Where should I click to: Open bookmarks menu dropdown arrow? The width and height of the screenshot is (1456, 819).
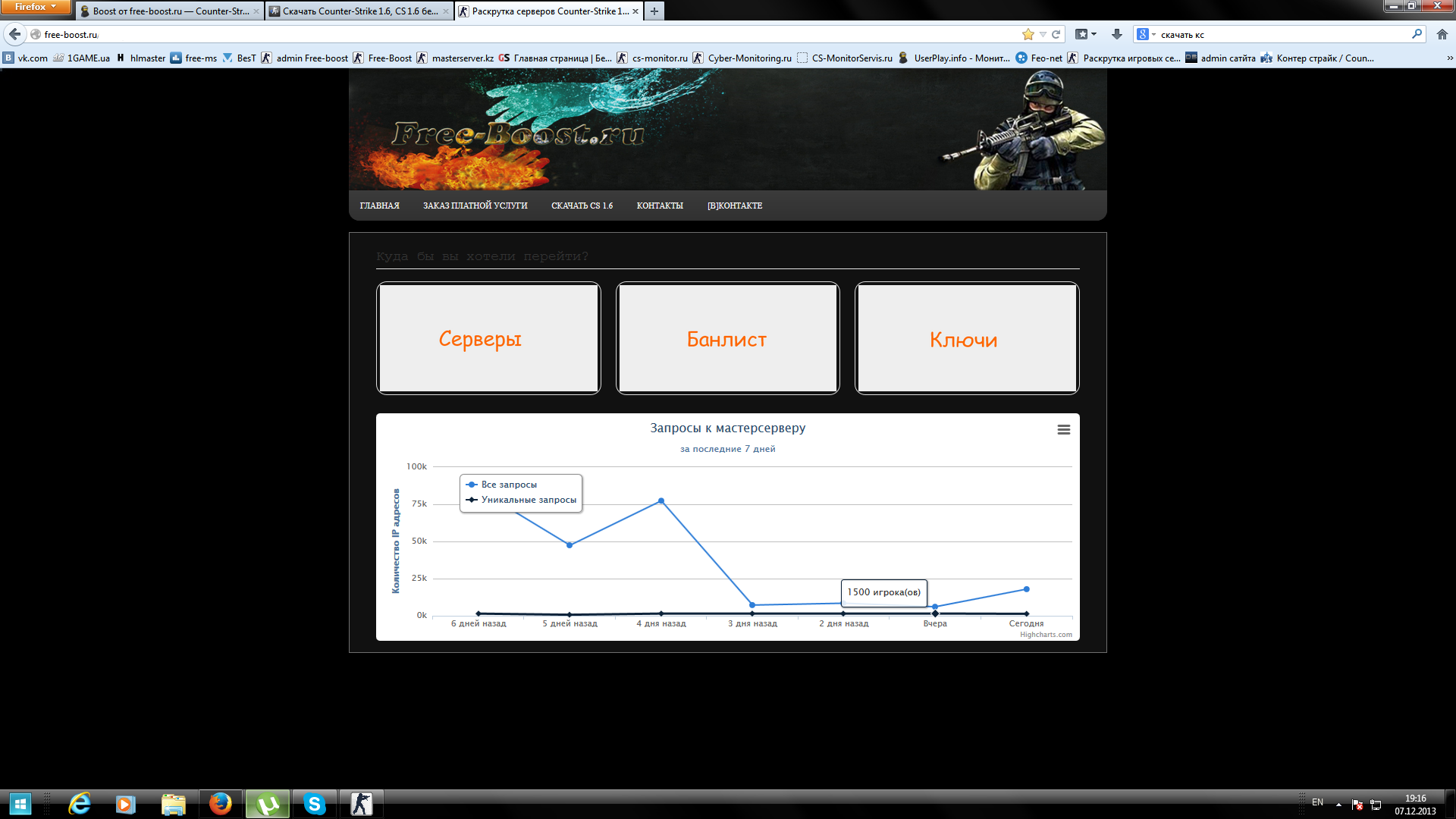tap(1094, 34)
